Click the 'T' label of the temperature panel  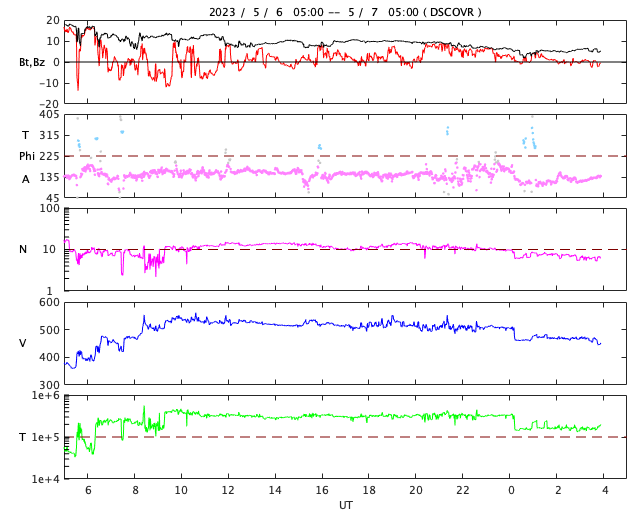click(23, 437)
